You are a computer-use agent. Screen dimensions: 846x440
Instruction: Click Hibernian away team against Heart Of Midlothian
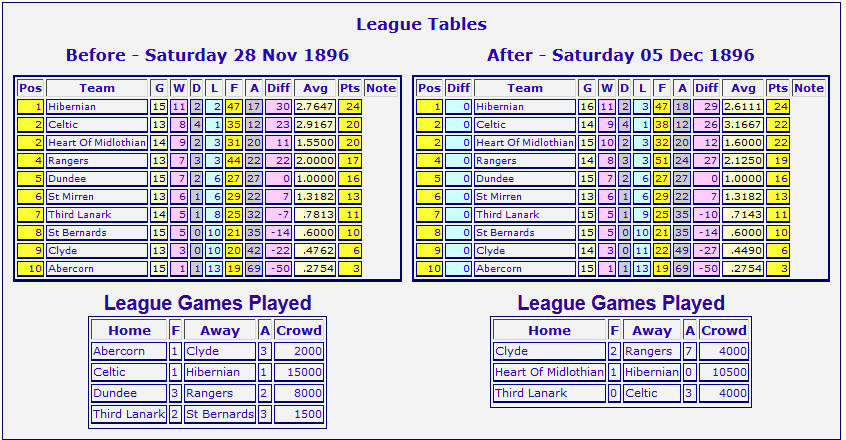[x=652, y=373]
